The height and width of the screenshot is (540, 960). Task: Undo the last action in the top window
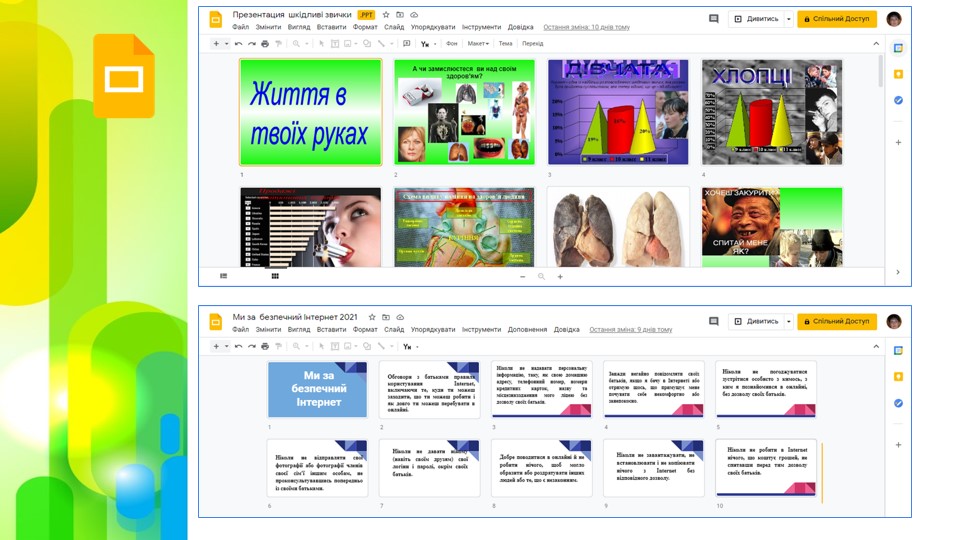238,43
